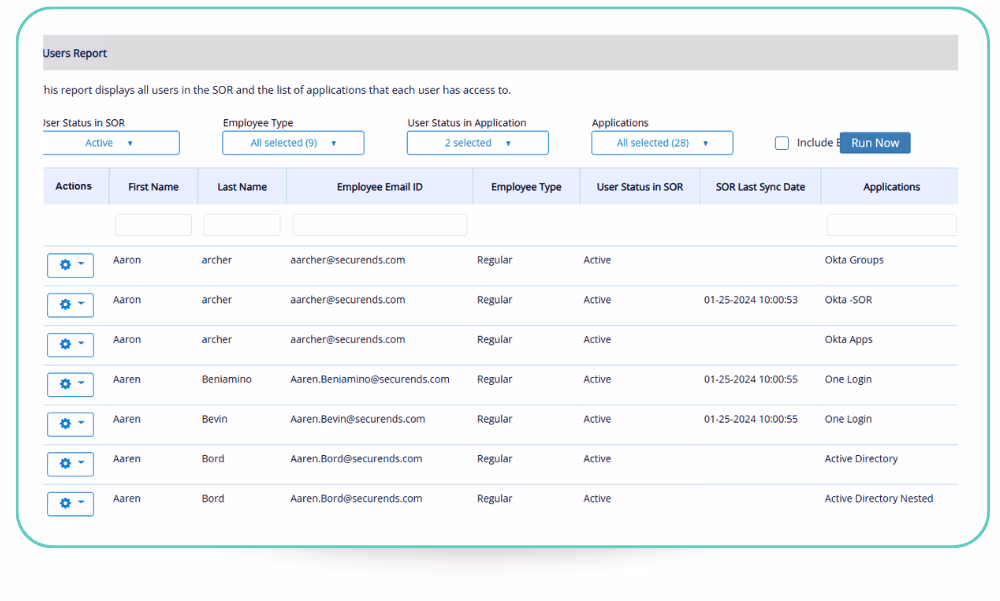Toggle the Include checkbox beside Run Now
This screenshot has height=601, width=1000.
[x=782, y=143]
